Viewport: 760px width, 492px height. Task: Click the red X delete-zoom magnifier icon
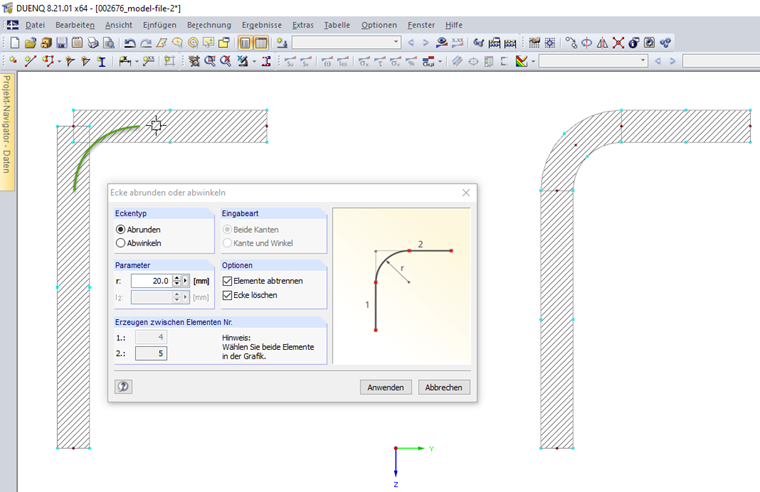tap(225, 61)
